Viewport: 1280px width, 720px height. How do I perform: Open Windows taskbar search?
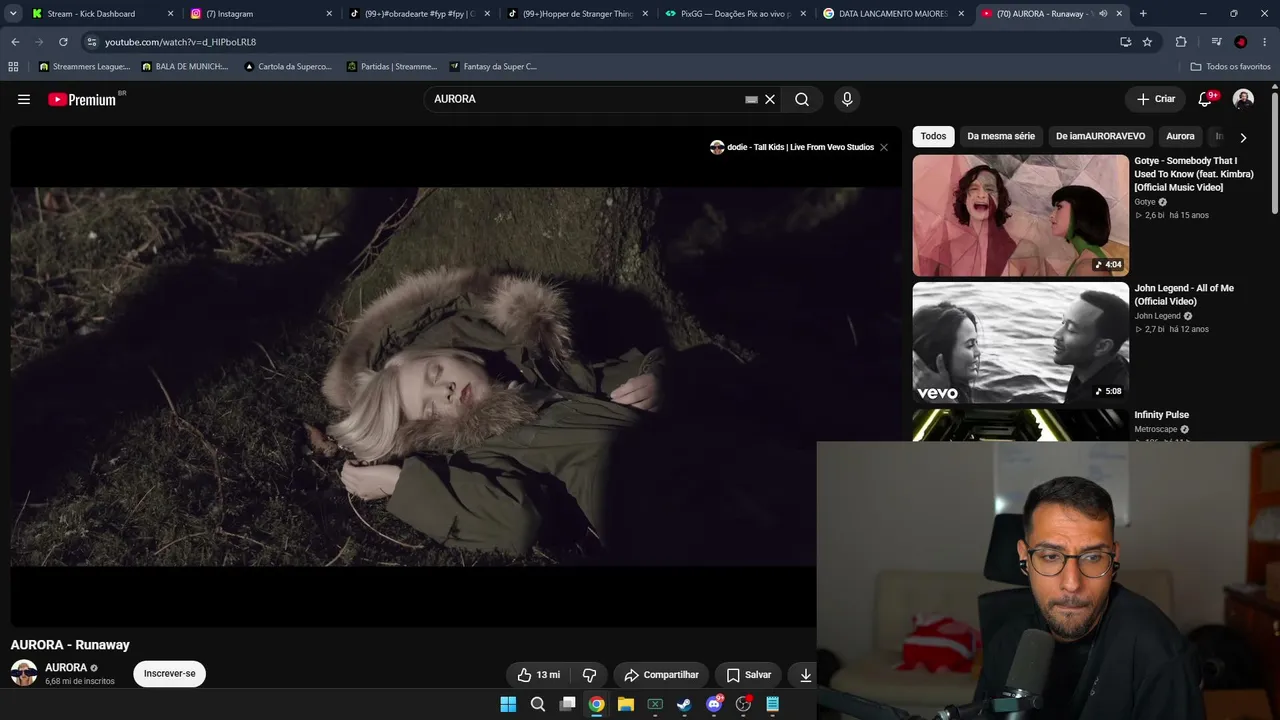click(538, 704)
